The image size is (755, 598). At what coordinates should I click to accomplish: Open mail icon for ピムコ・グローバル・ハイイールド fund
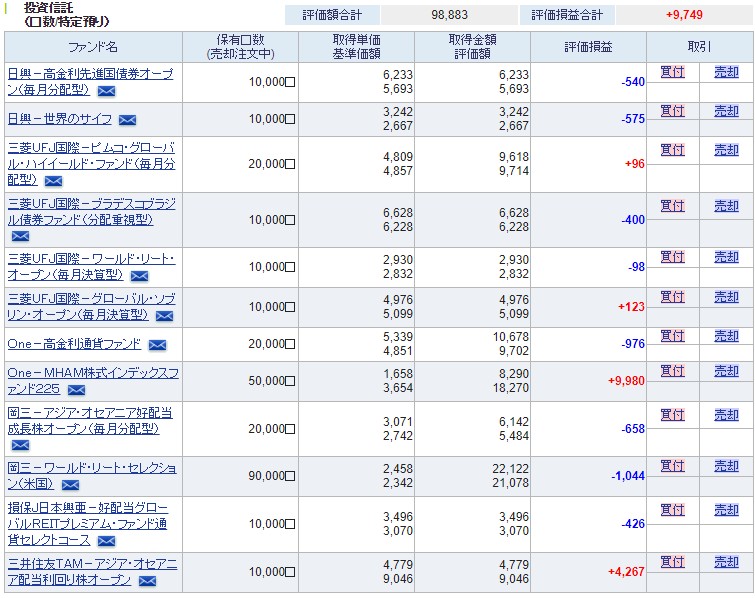pyautogui.click(x=53, y=181)
